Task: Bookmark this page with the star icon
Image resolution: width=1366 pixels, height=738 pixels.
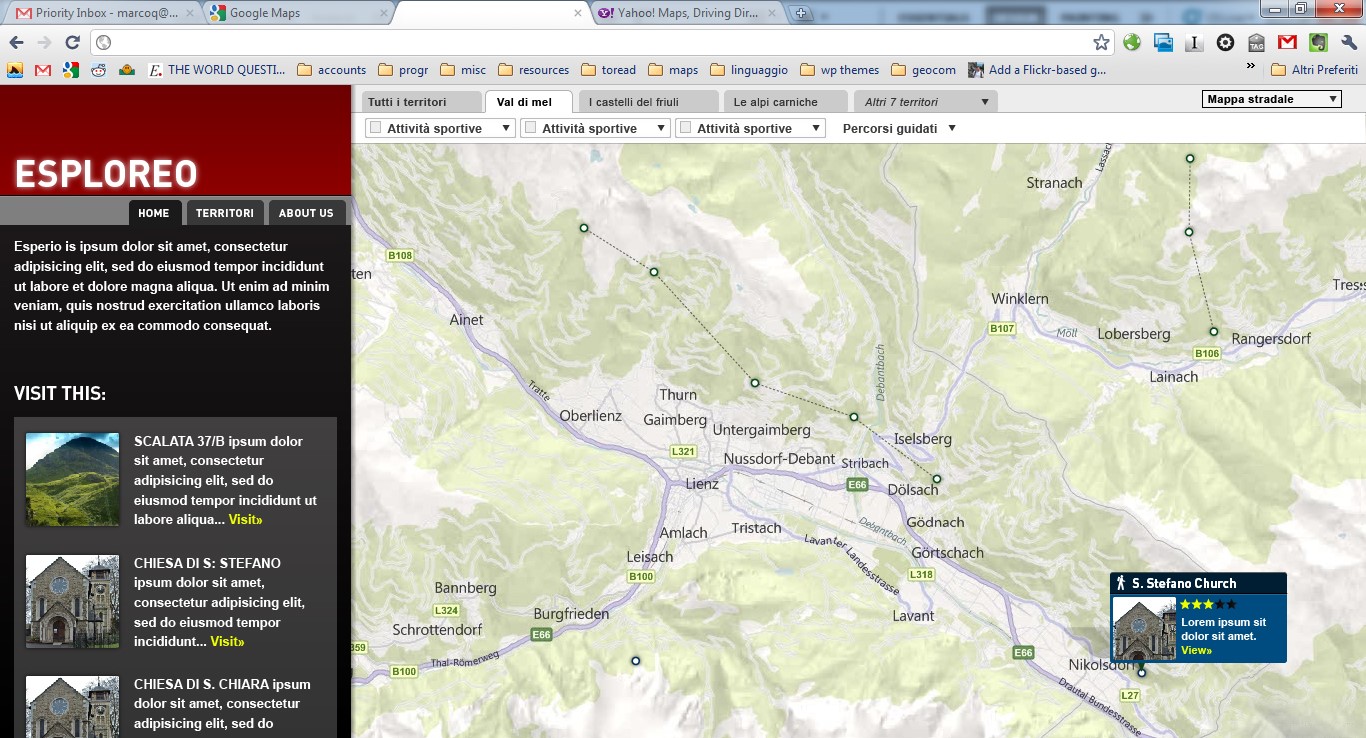Action: click(x=1101, y=42)
